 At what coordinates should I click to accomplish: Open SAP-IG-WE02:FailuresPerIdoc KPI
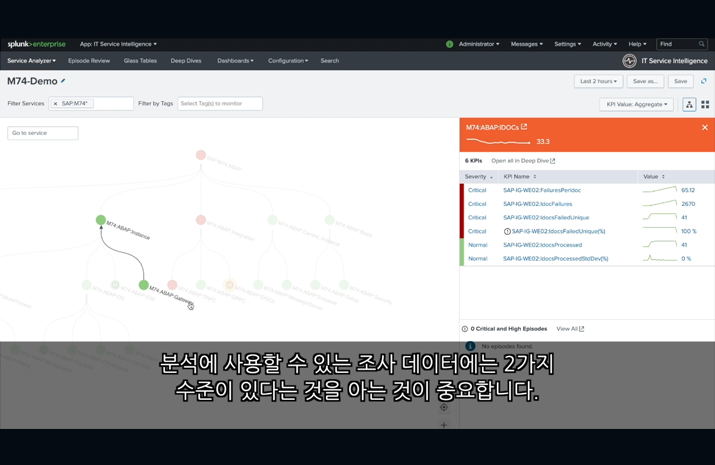coord(542,190)
